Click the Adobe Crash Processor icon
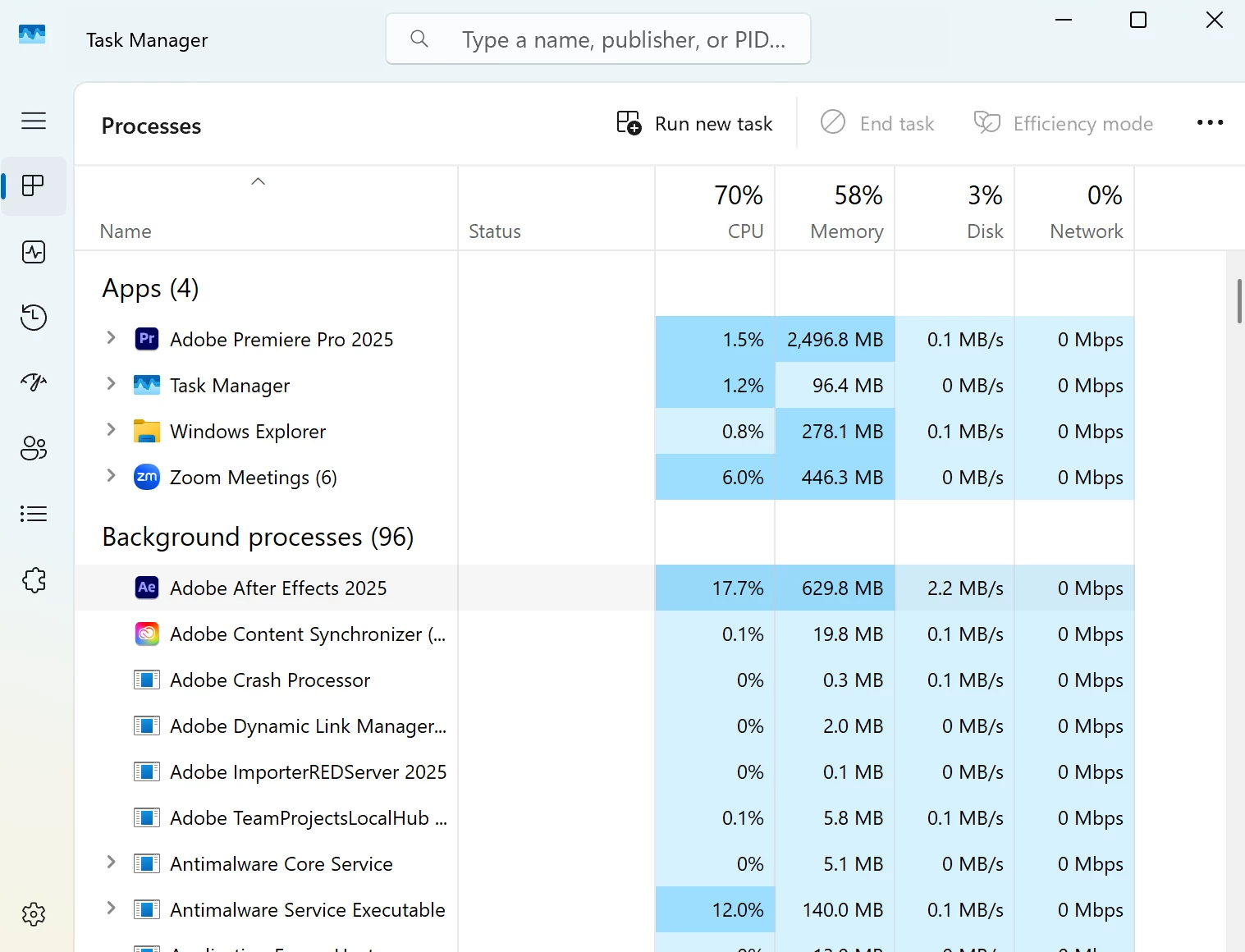The width and height of the screenshot is (1245, 952). point(147,680)
